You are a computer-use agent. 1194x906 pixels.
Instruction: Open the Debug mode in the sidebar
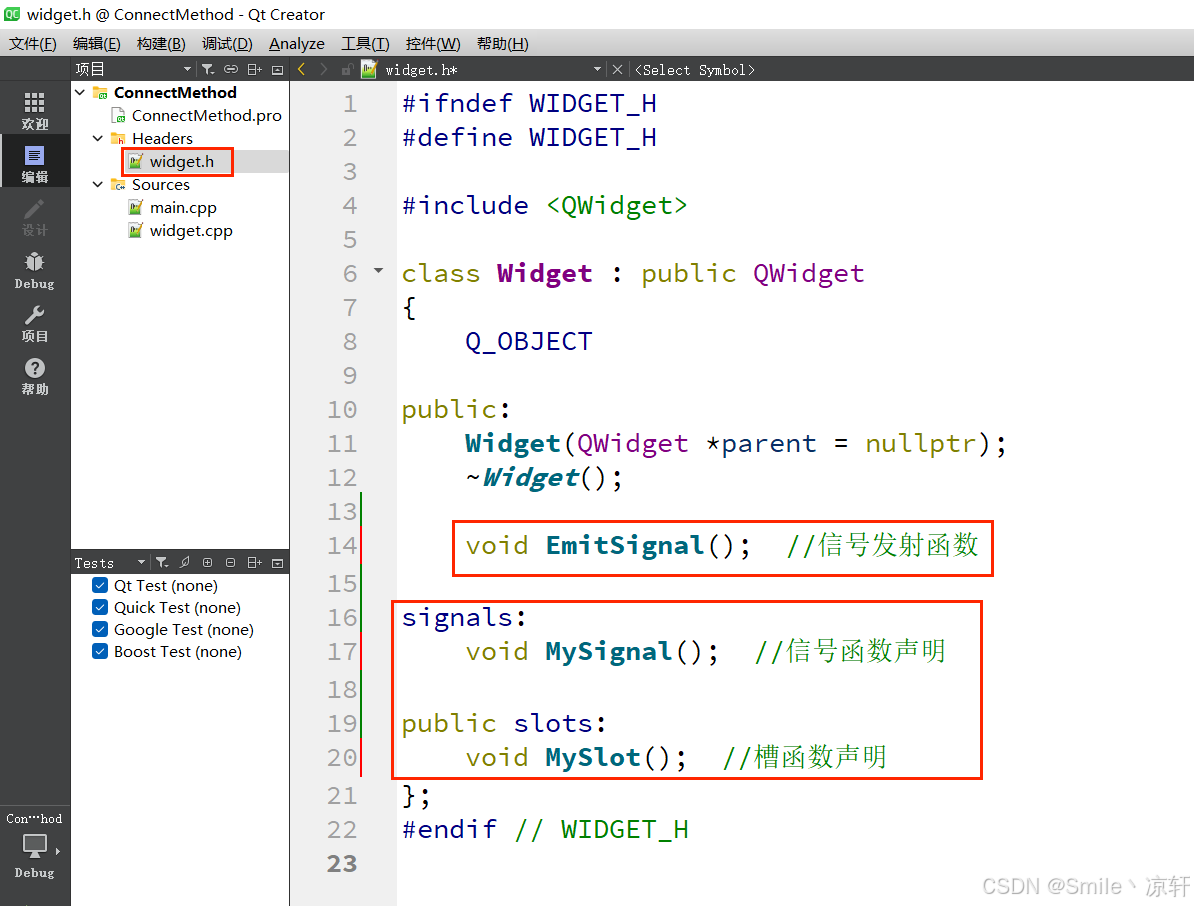34,270
